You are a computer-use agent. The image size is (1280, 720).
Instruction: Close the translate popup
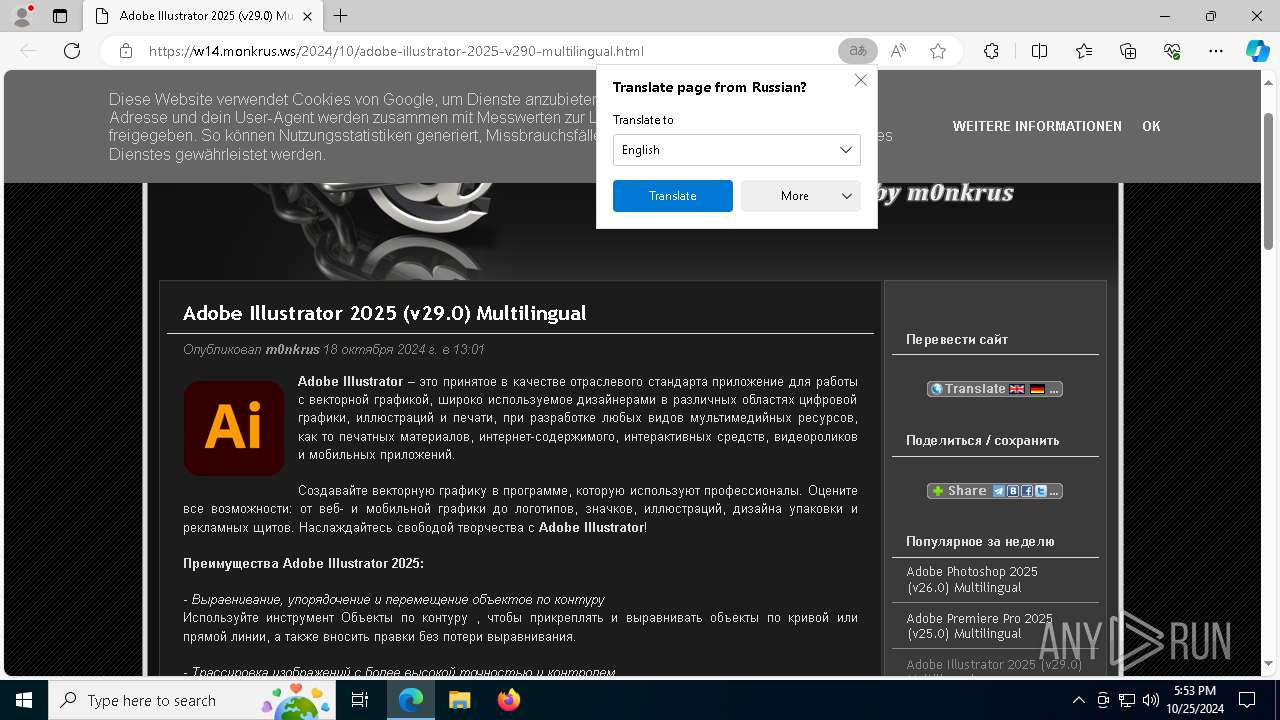tap(860, 80)
